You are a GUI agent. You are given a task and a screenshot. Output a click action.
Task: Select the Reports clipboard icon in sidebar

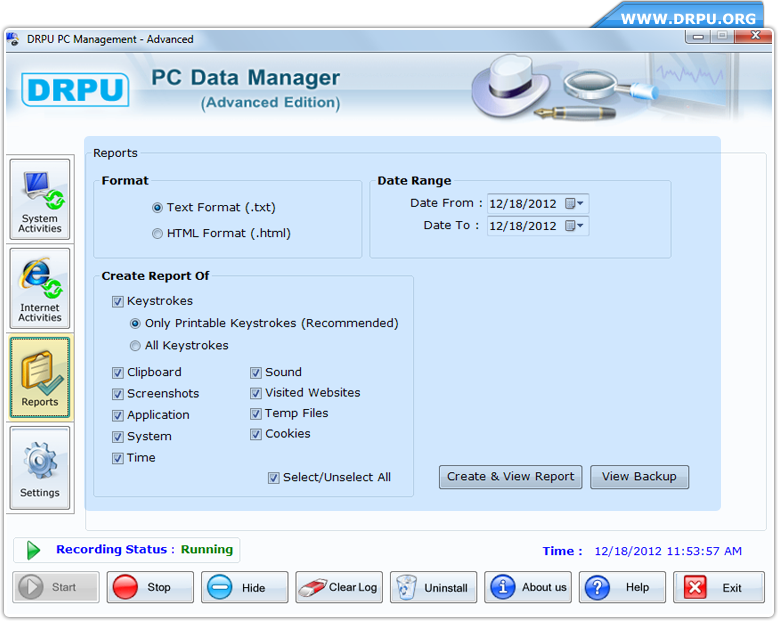[40, 378]
